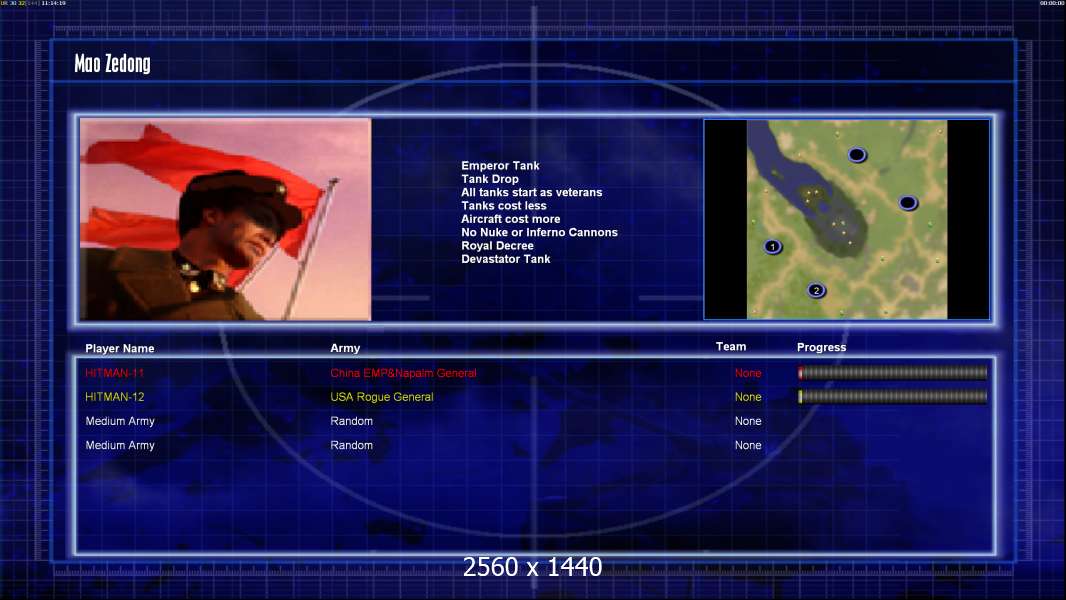This screenshot has width=1066, height=600.
Task: Click the Royal Decree ability text
Action: tap(497, 246)
